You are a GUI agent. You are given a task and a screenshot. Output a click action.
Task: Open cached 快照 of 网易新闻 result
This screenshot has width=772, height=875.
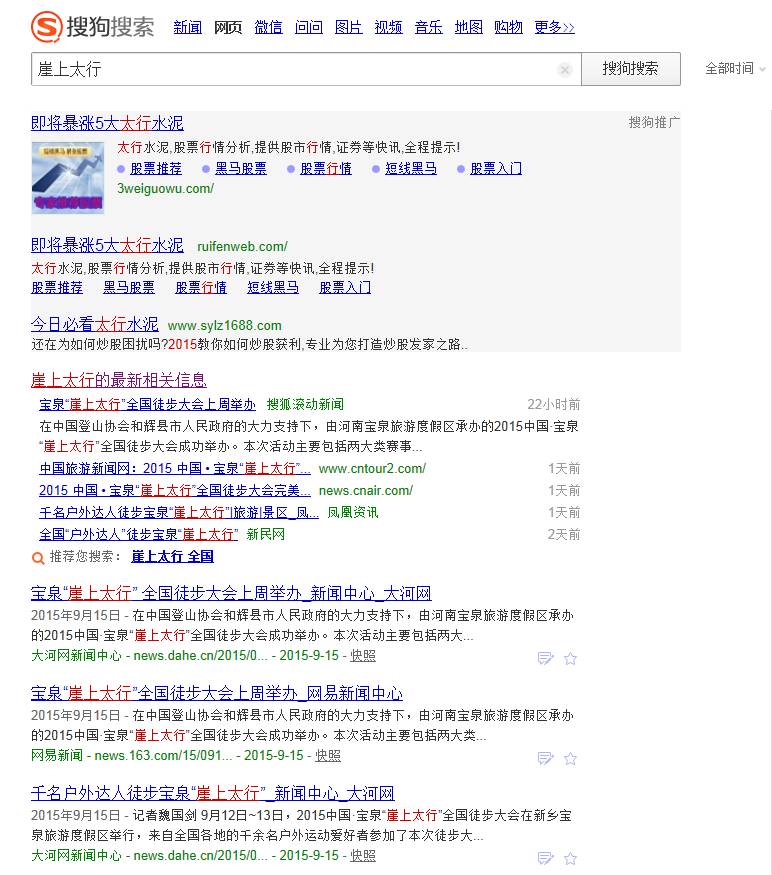point(328,756)
